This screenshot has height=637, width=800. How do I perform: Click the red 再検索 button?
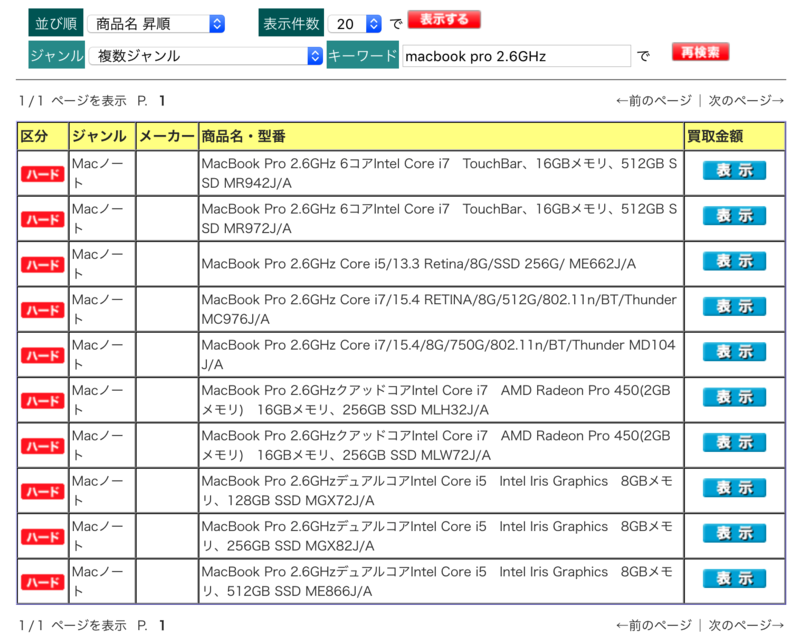click(x=701, y=52)
